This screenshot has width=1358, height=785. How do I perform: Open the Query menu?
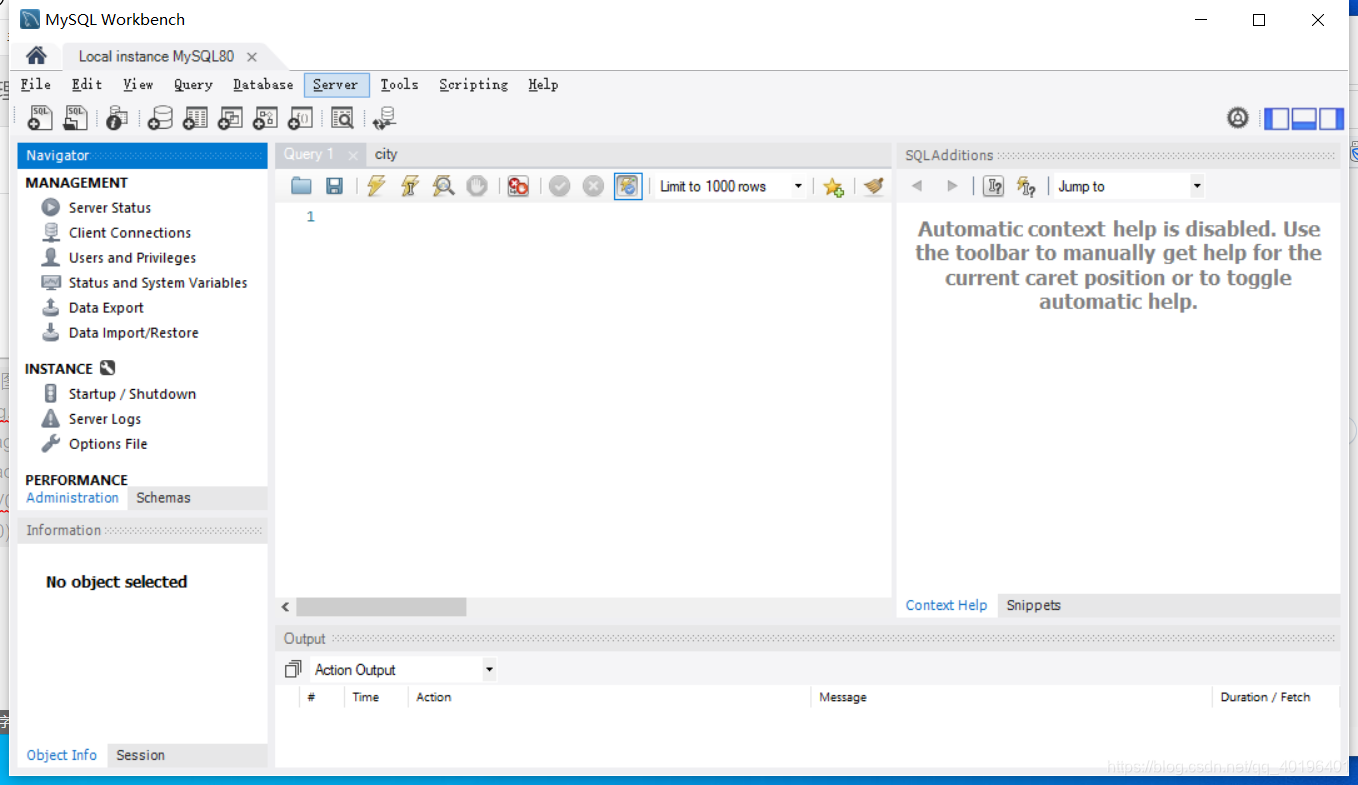193,85
